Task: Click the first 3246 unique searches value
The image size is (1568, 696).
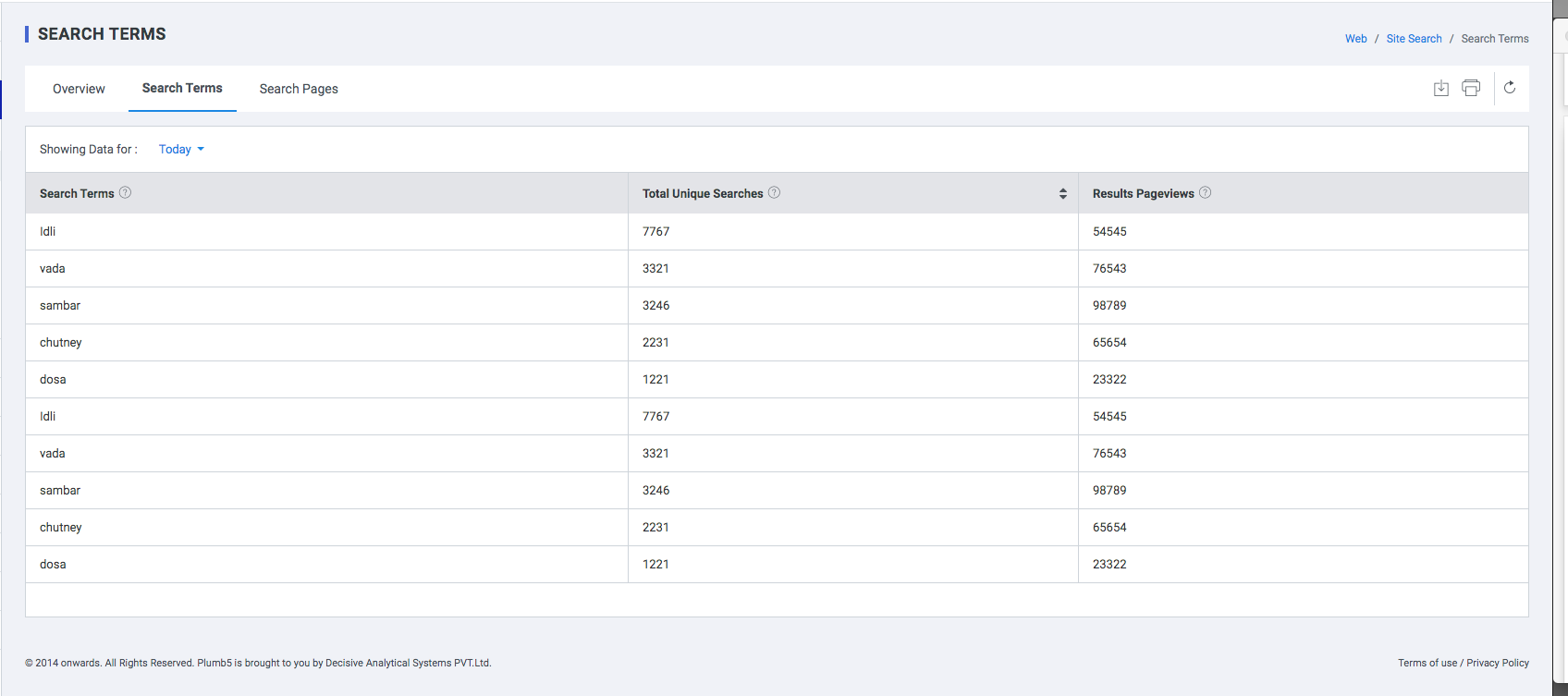Action: tap(656, 305)
